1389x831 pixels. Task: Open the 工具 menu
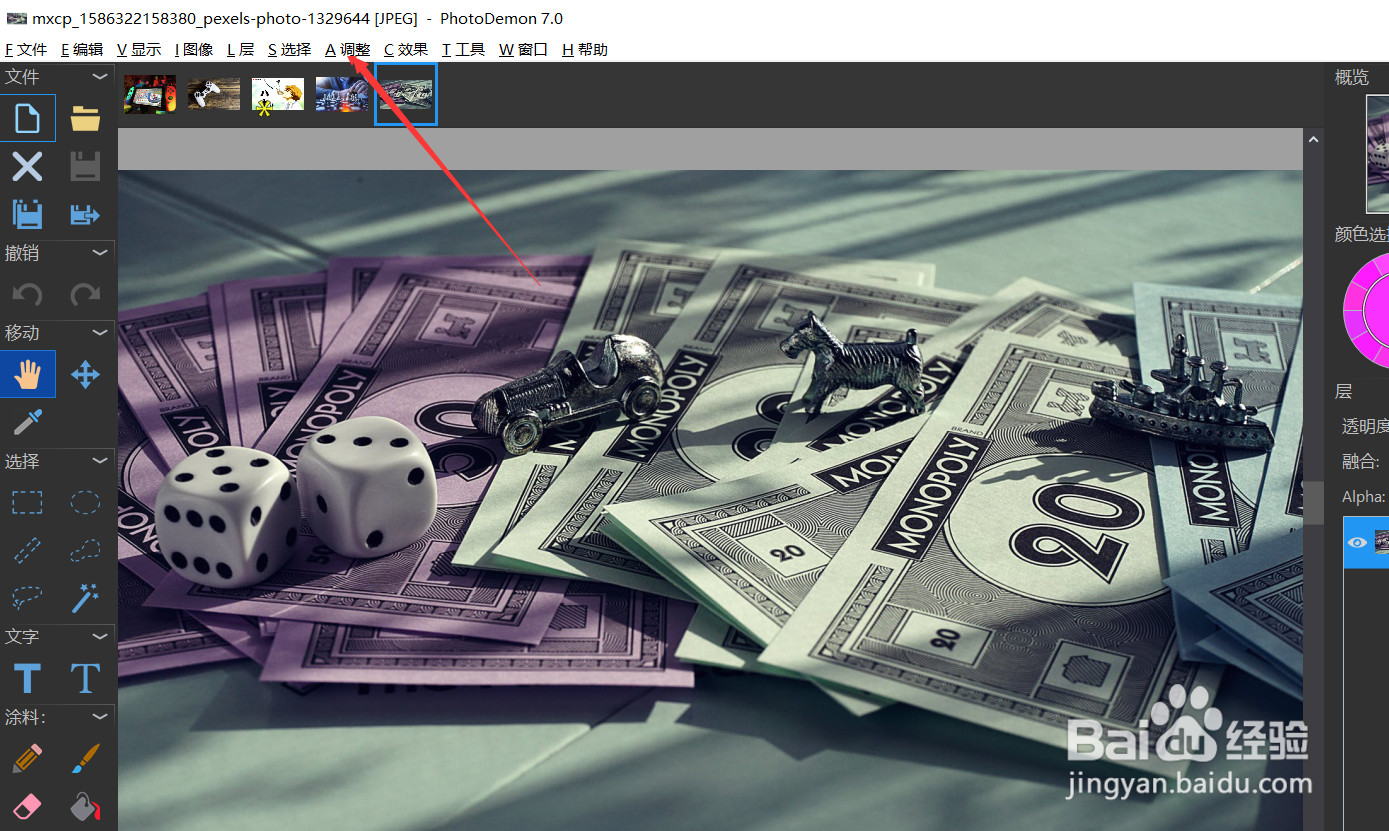464,49
